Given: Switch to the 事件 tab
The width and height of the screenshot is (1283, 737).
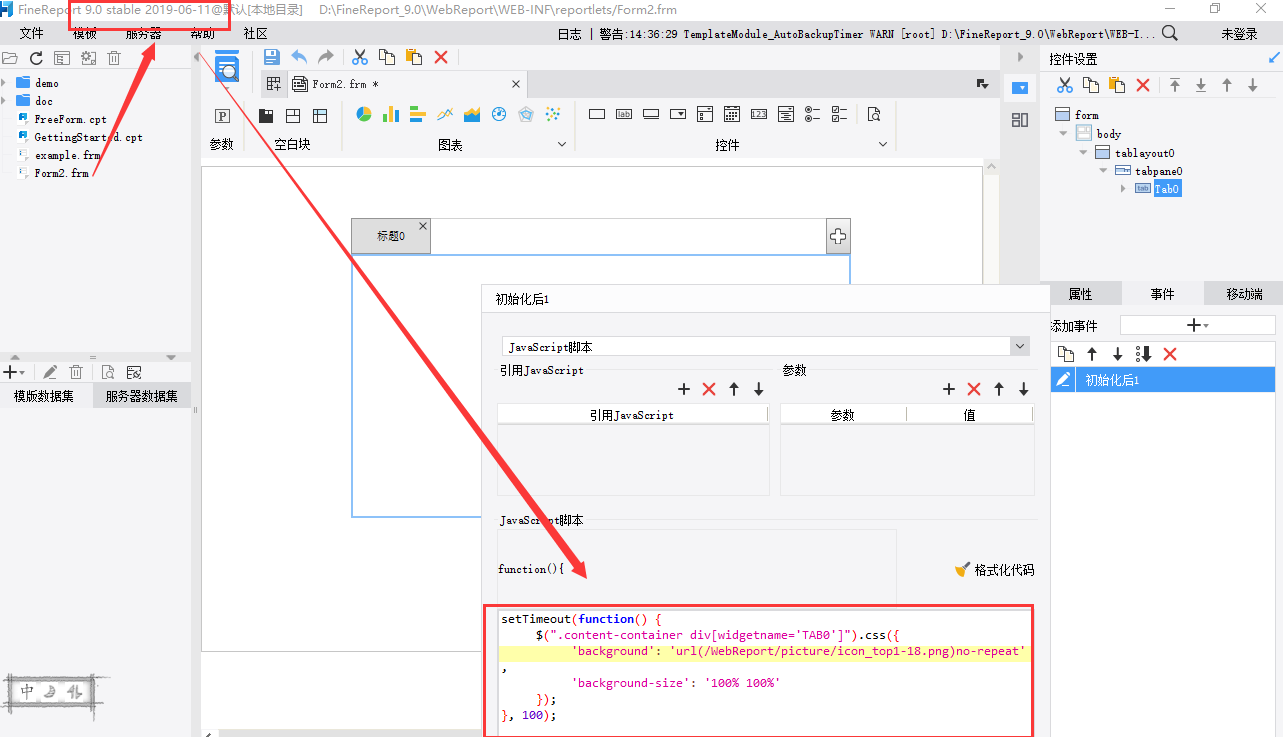Looking at the screenshot, I should (x=1162, y=294).
